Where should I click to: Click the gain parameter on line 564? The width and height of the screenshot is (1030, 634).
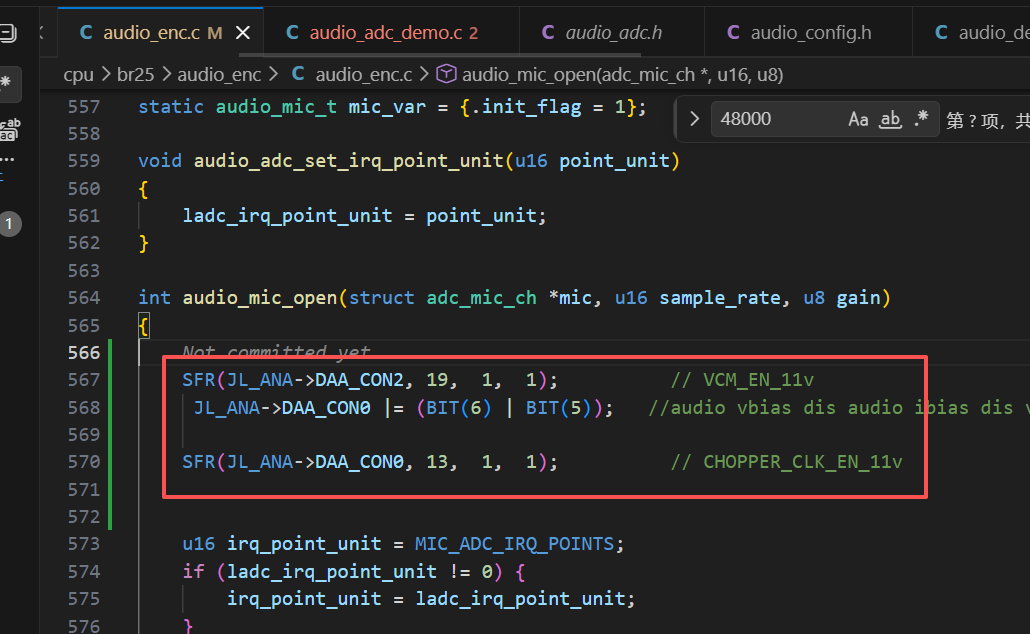point(858,298)
